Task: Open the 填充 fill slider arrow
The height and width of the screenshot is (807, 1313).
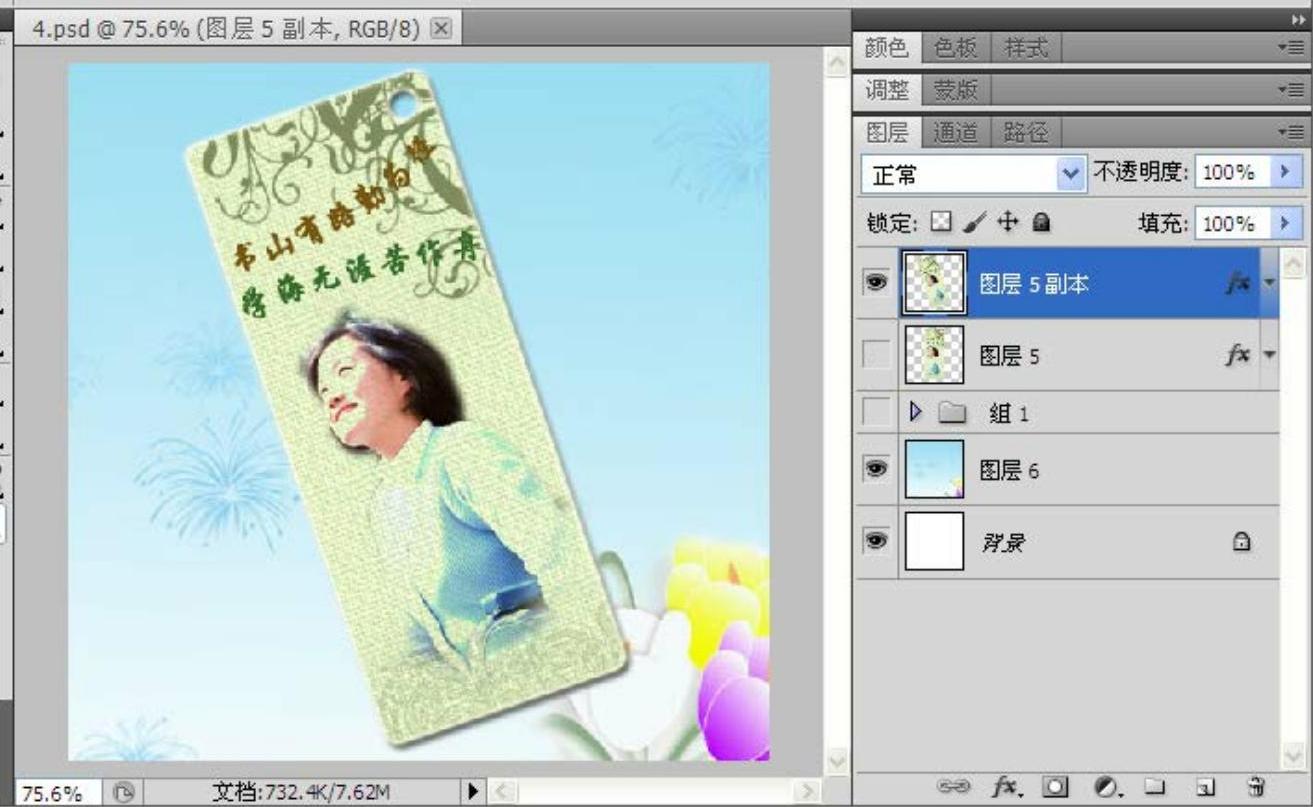Action: point(1284,223)
